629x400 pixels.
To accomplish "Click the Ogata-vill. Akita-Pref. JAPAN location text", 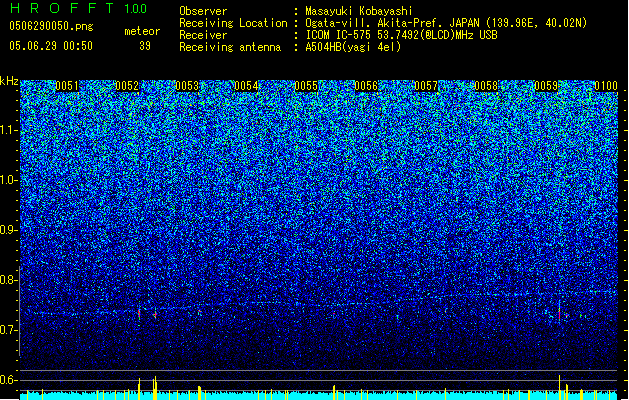I will coord(446,23).
